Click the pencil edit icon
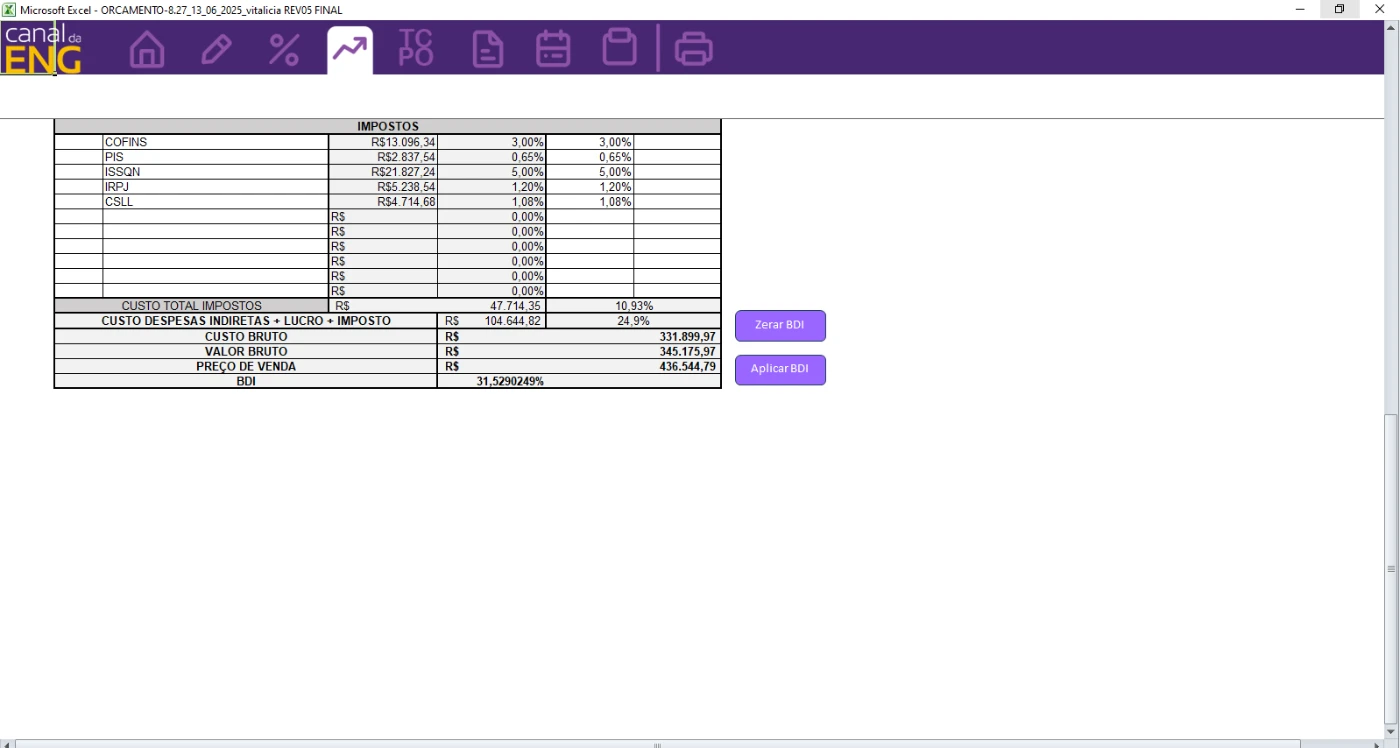 [x=216, y=49]
